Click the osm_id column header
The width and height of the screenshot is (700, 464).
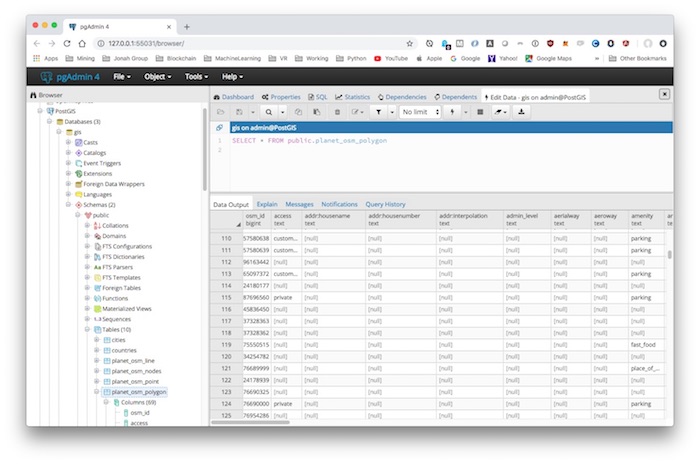(x=256, y=219)
